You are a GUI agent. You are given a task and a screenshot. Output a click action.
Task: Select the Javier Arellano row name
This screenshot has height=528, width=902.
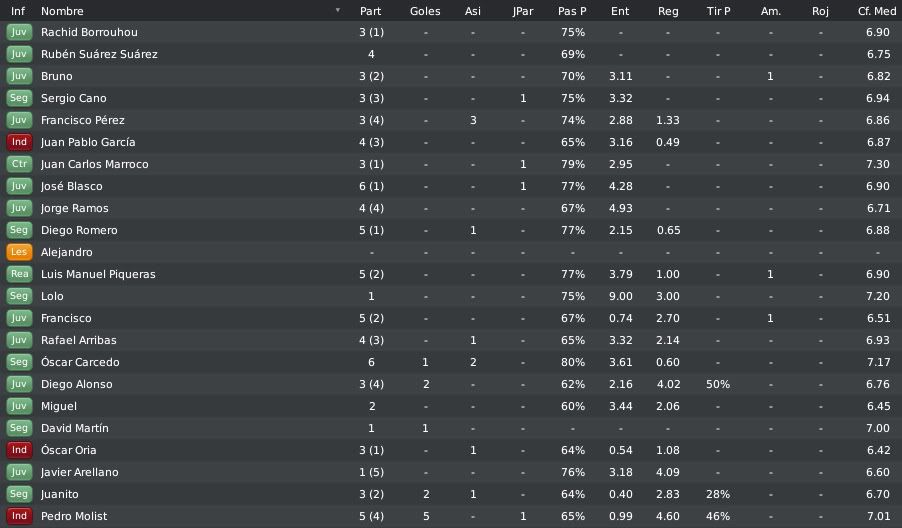tap(79, 472)
